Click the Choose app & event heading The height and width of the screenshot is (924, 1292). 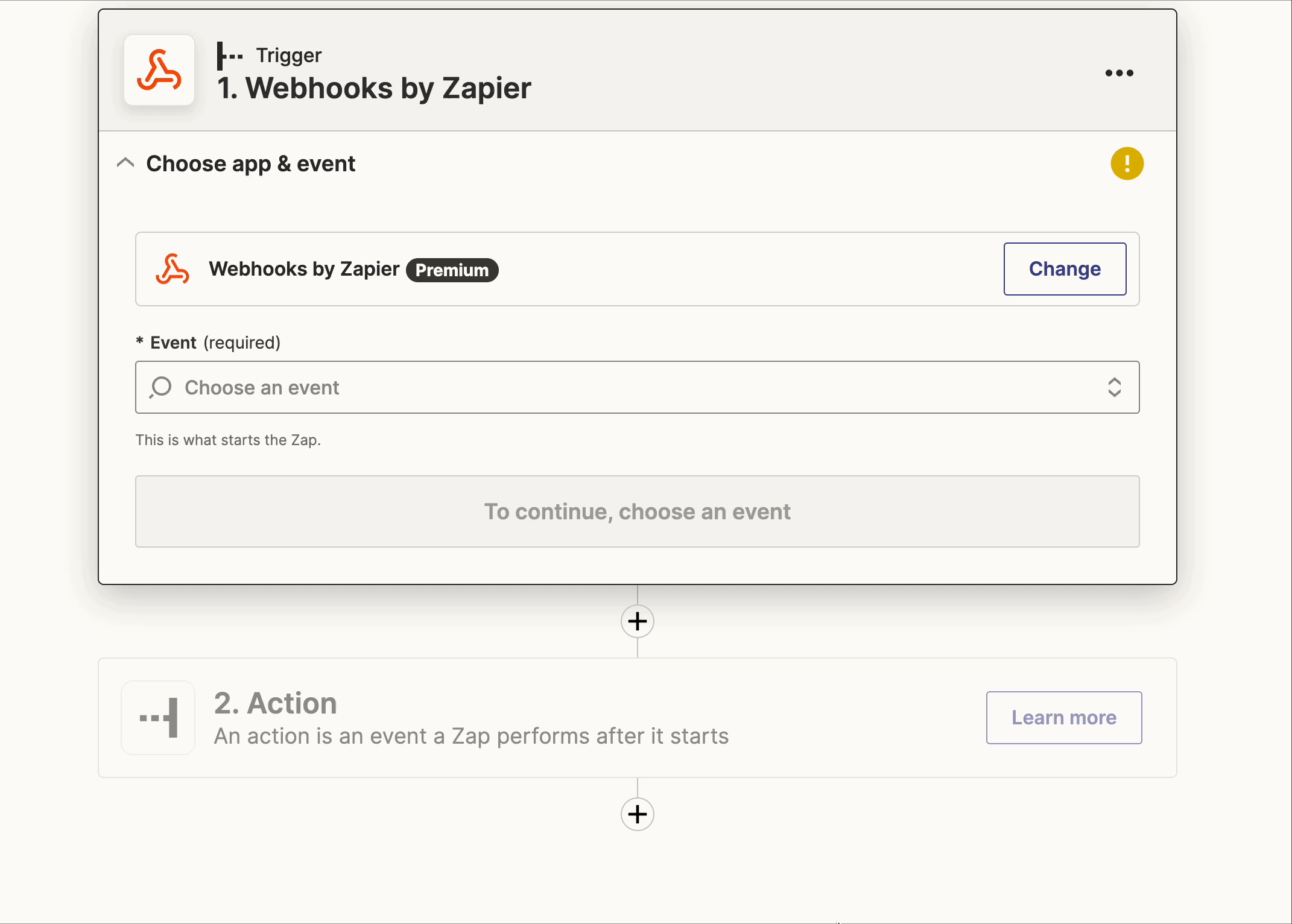251,163
